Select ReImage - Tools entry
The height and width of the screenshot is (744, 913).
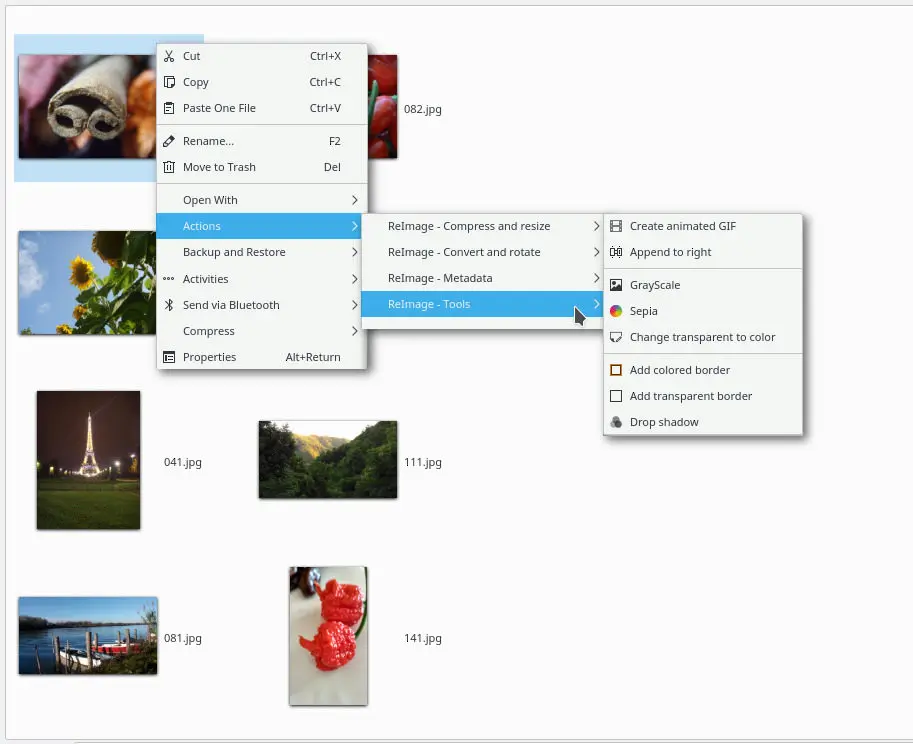tap(482, 304)
